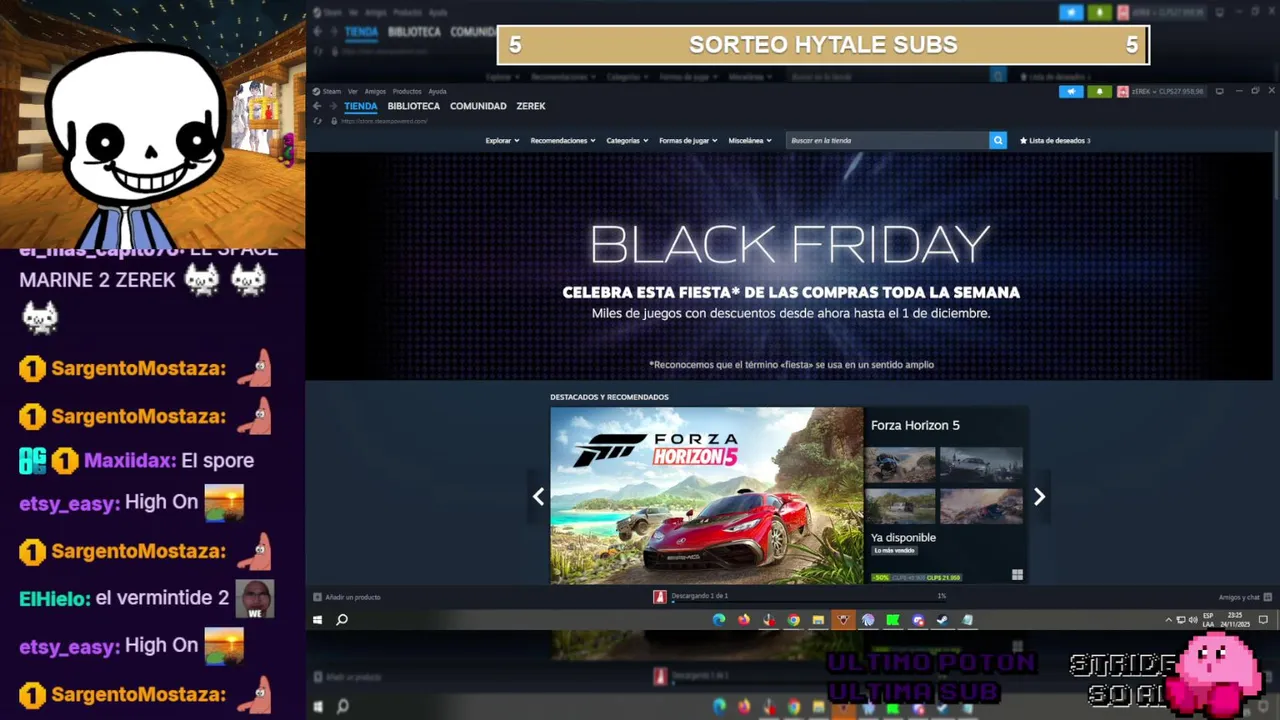1280x720 pixels.
Task: Open the Descargando 1 de 1 downloads status
Action: click(699, 596)
